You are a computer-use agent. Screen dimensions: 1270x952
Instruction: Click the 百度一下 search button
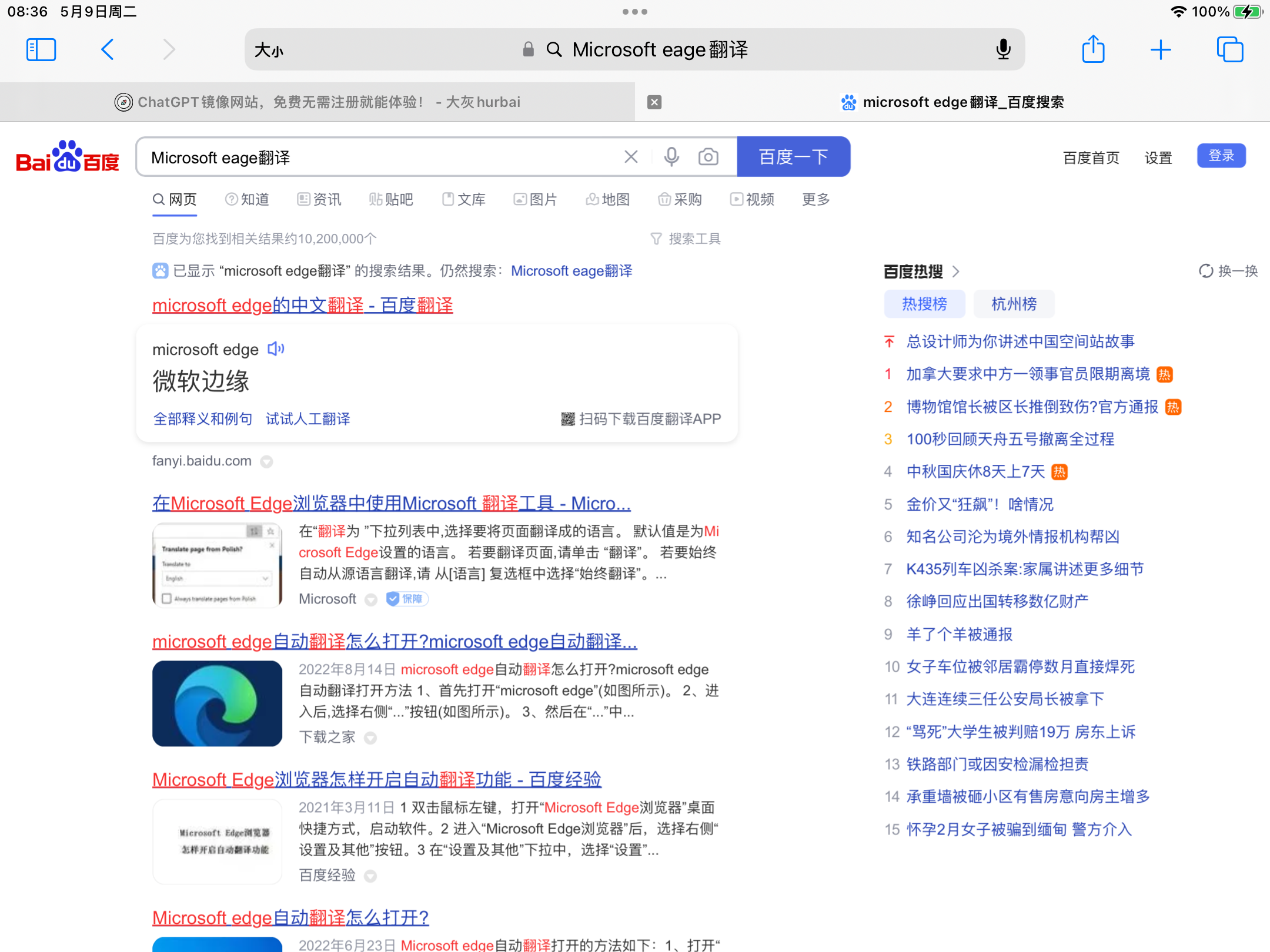point(794,157)
